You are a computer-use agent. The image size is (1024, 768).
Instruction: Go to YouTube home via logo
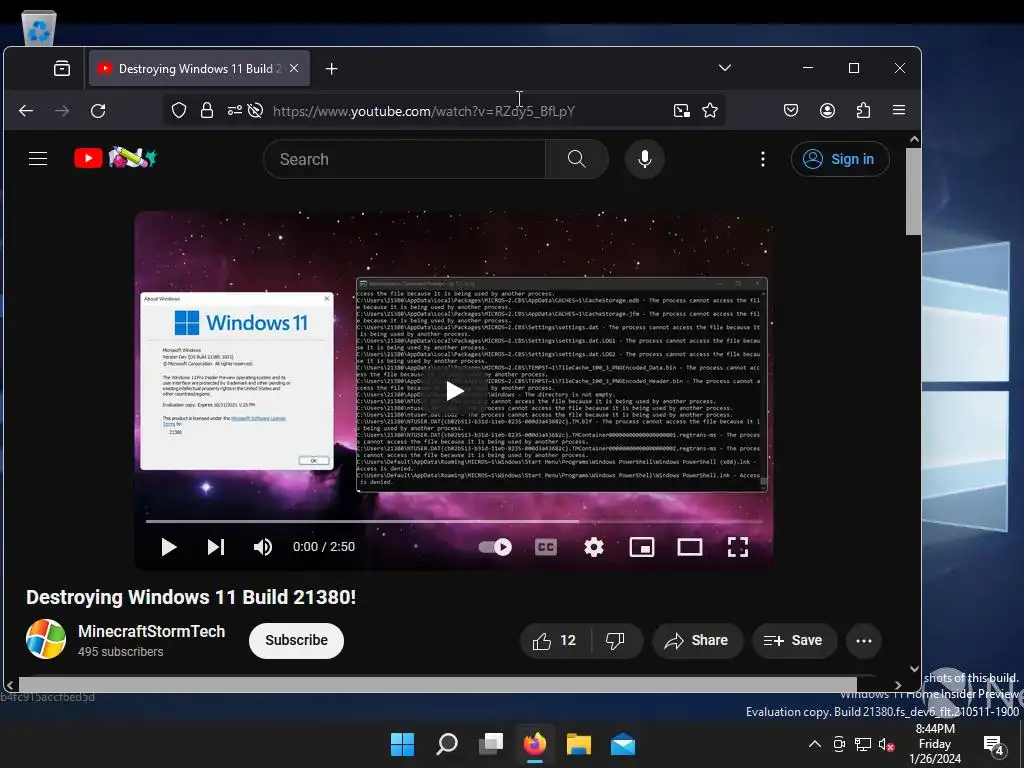(115, 157)
